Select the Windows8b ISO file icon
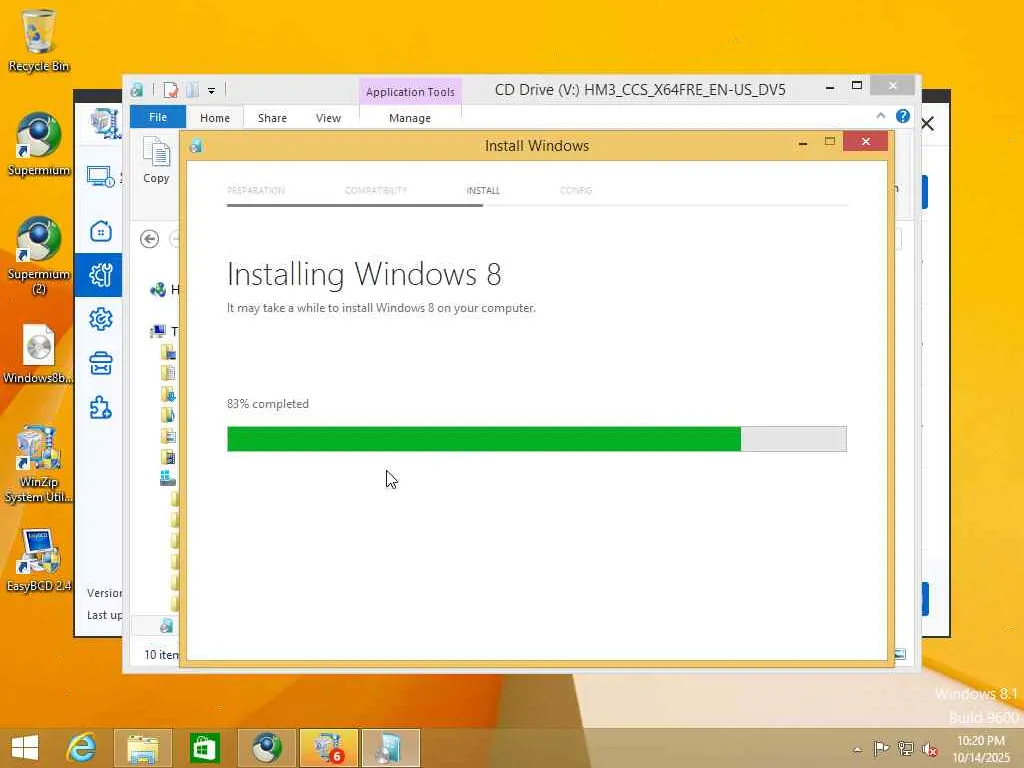The height and width of the screenshot is (768, 1024). pyautogui.click(x=39, y=353)
